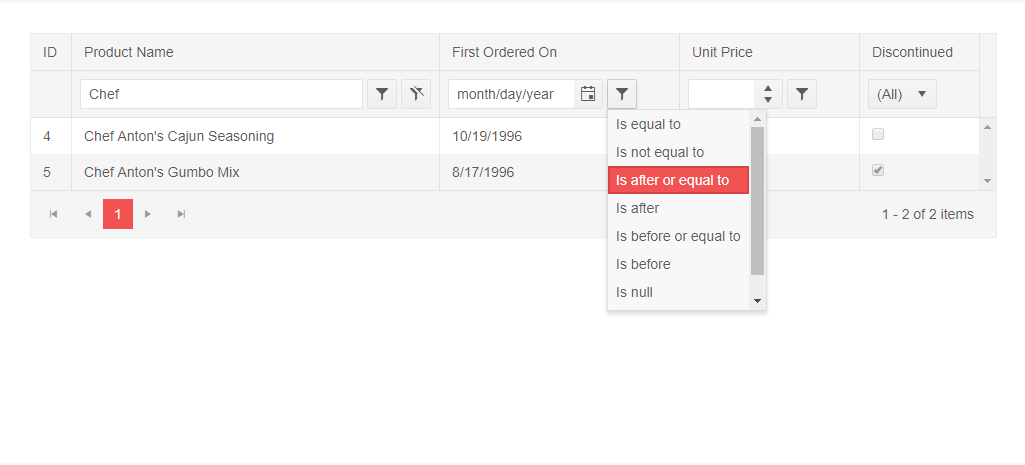Open the date picker calendar icon
1025x465 pixels.
[588, 94]
